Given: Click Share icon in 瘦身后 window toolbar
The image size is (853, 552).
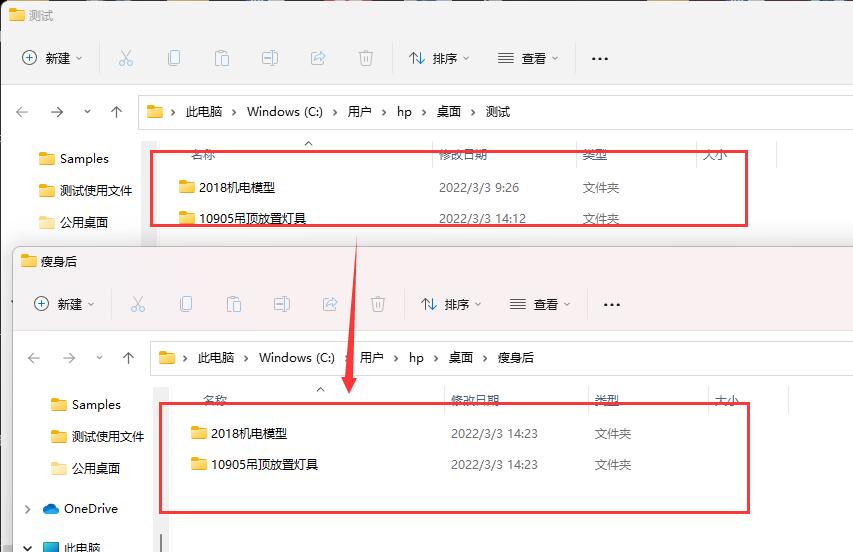Looking at the screenshot, I should click(x=330, y=303).
